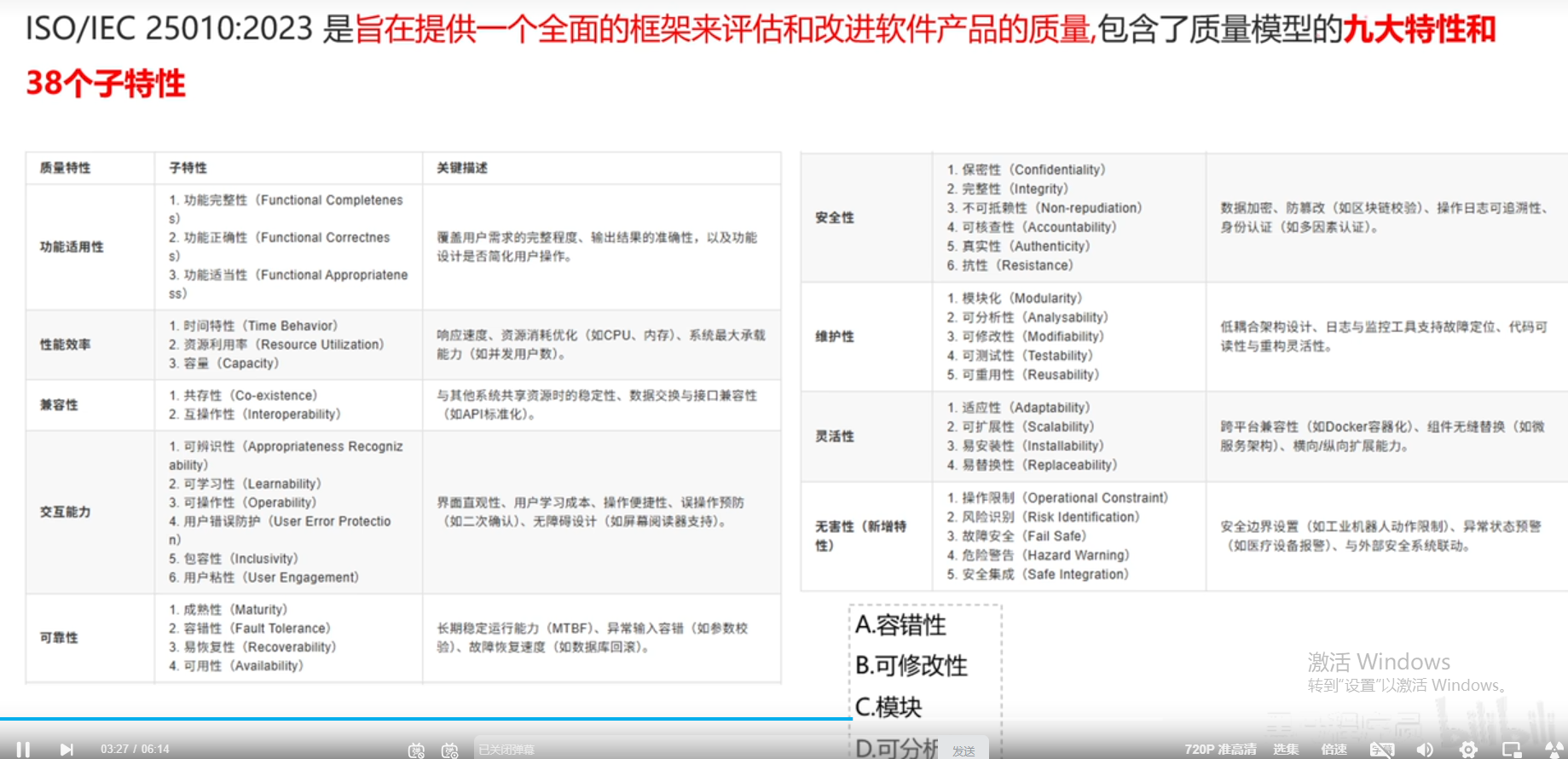
Task: Skip to the next video
Action: (67, 749)
